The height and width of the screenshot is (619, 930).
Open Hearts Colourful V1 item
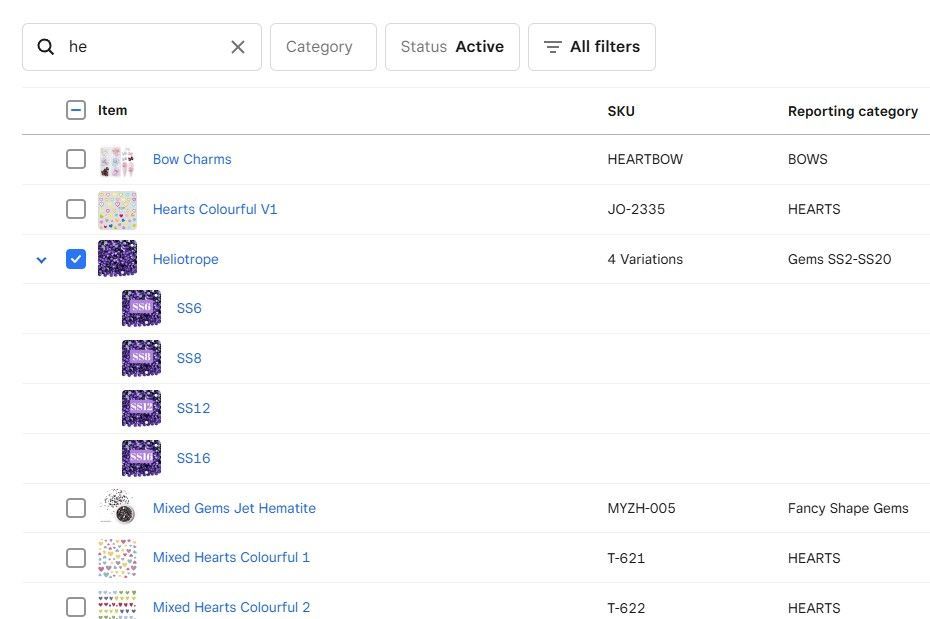pyautogui.click(x=215, y=209)
